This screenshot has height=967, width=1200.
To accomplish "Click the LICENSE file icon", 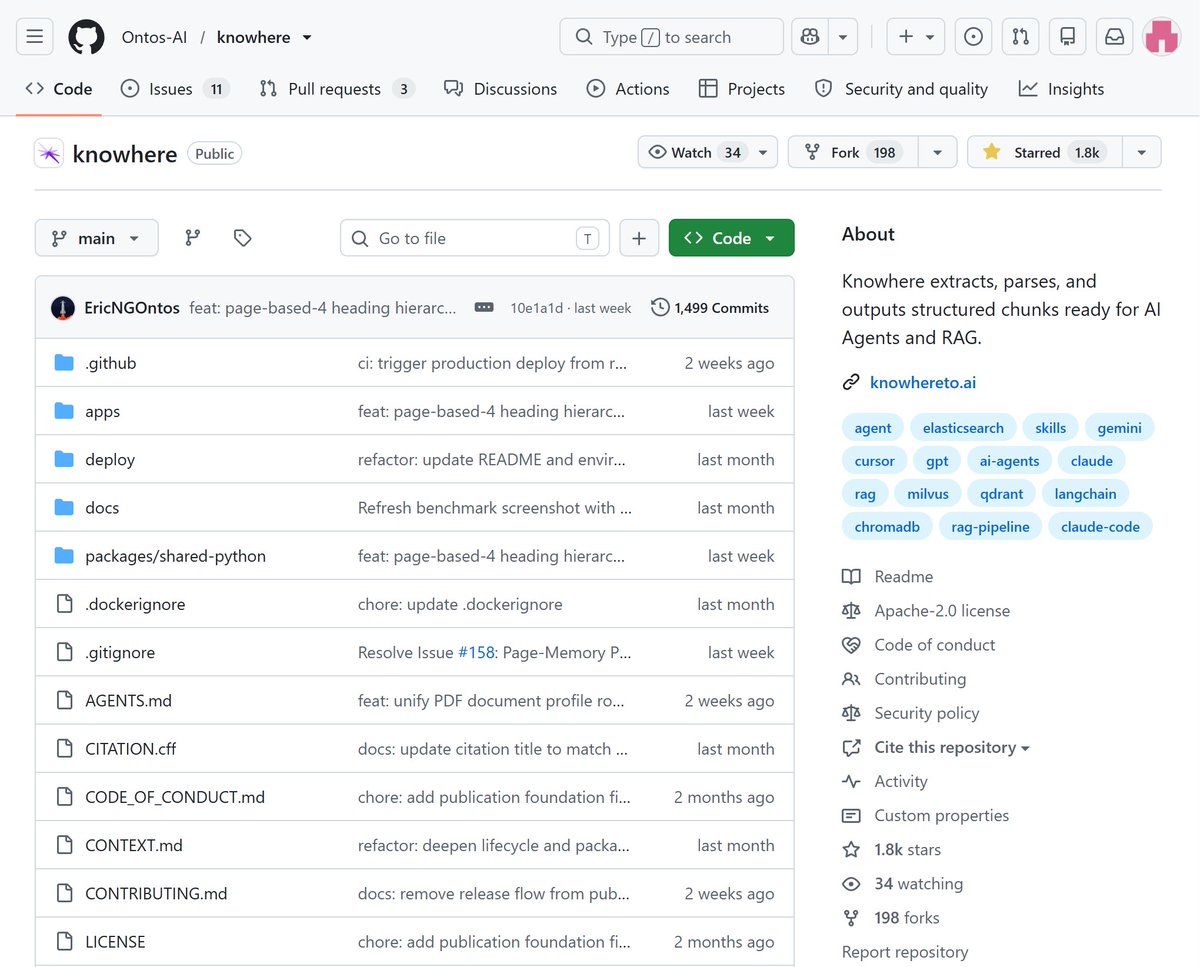I will pos(65,942).
